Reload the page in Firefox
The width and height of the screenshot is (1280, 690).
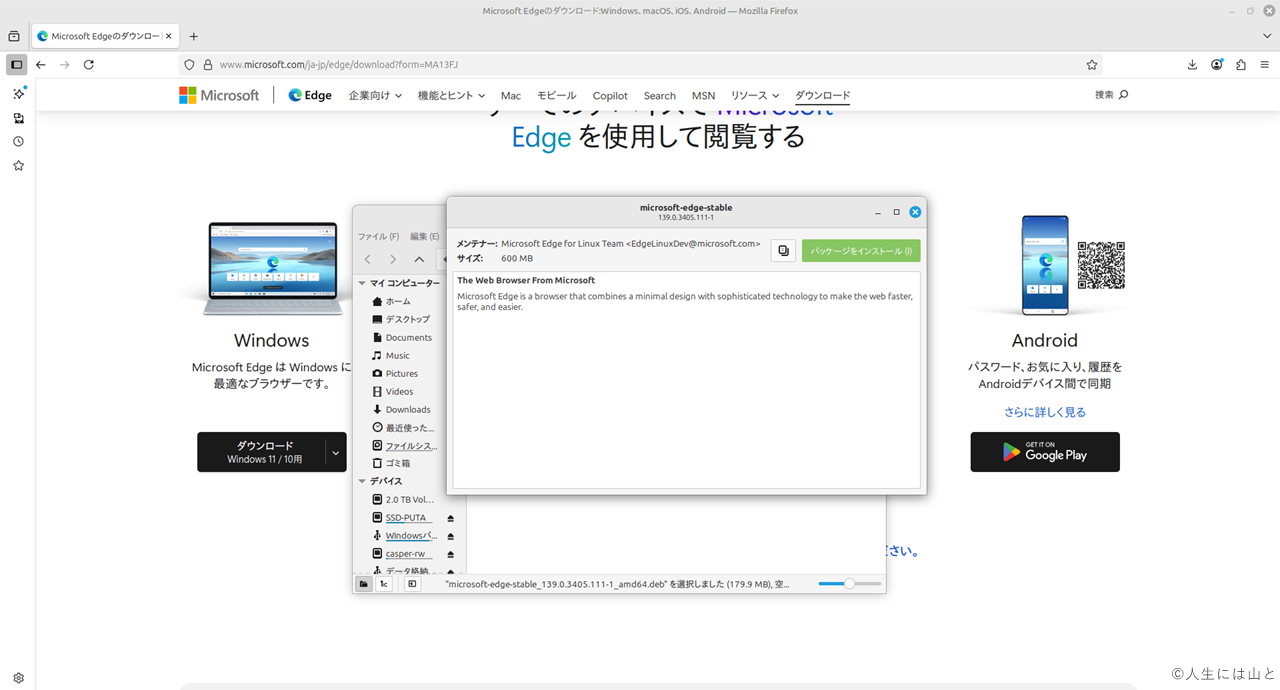(89, 64)
